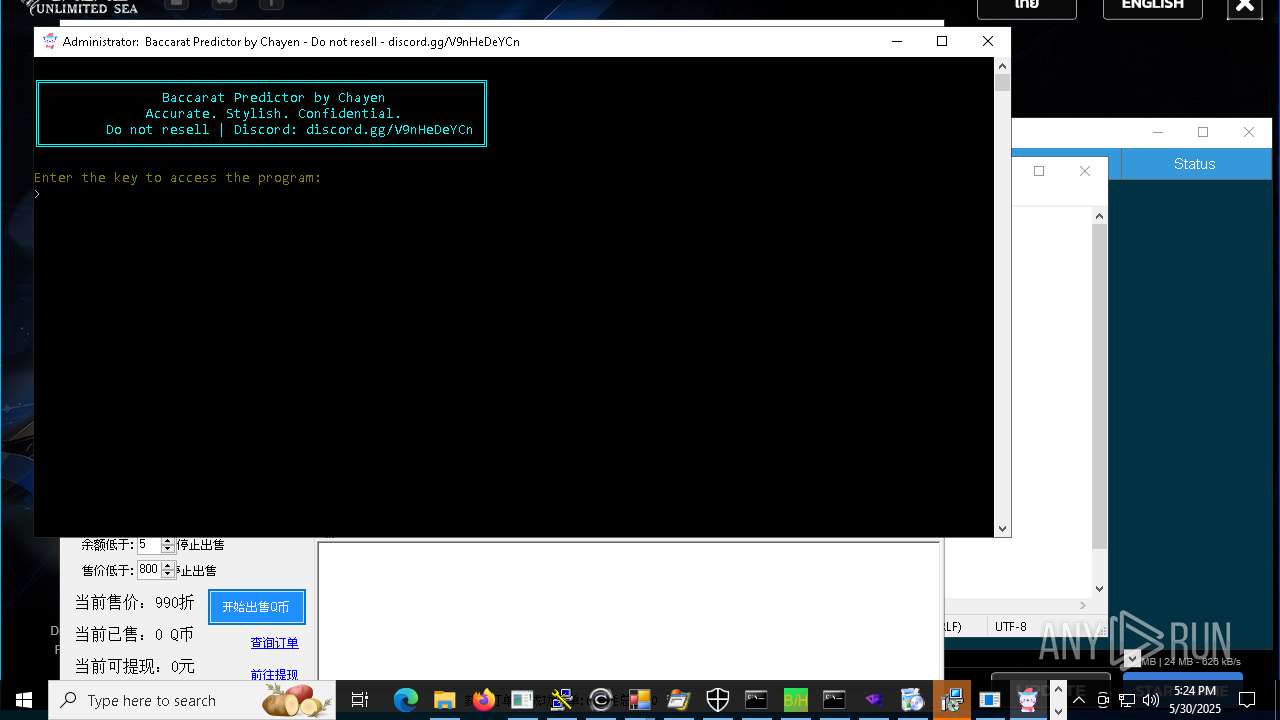Click the text '当前可提现: 0元'
Image resolution: width=1280 pixels, height=720 pixels.
tap(134, 667)
